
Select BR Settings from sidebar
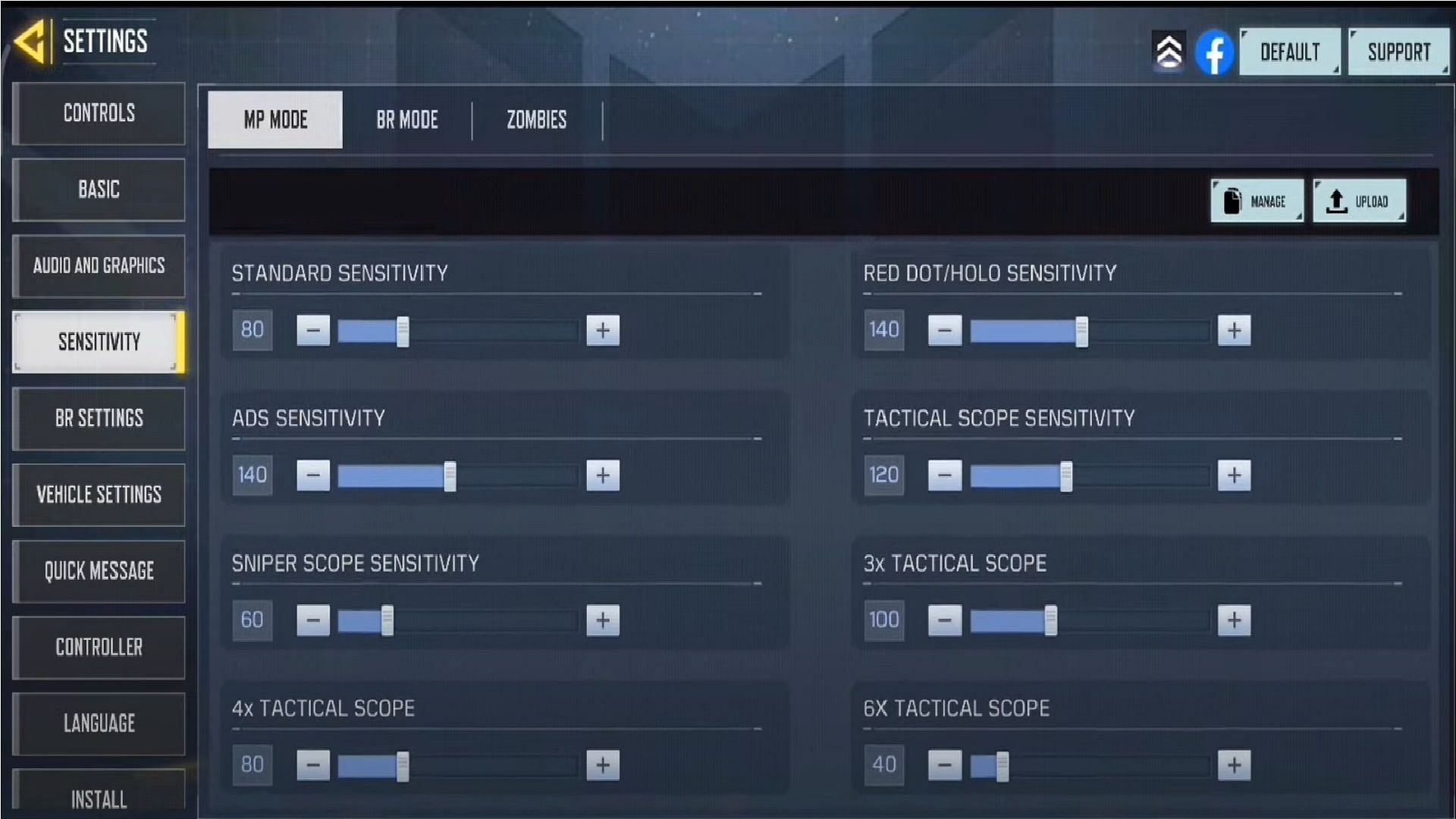click(x=99, y=418)
